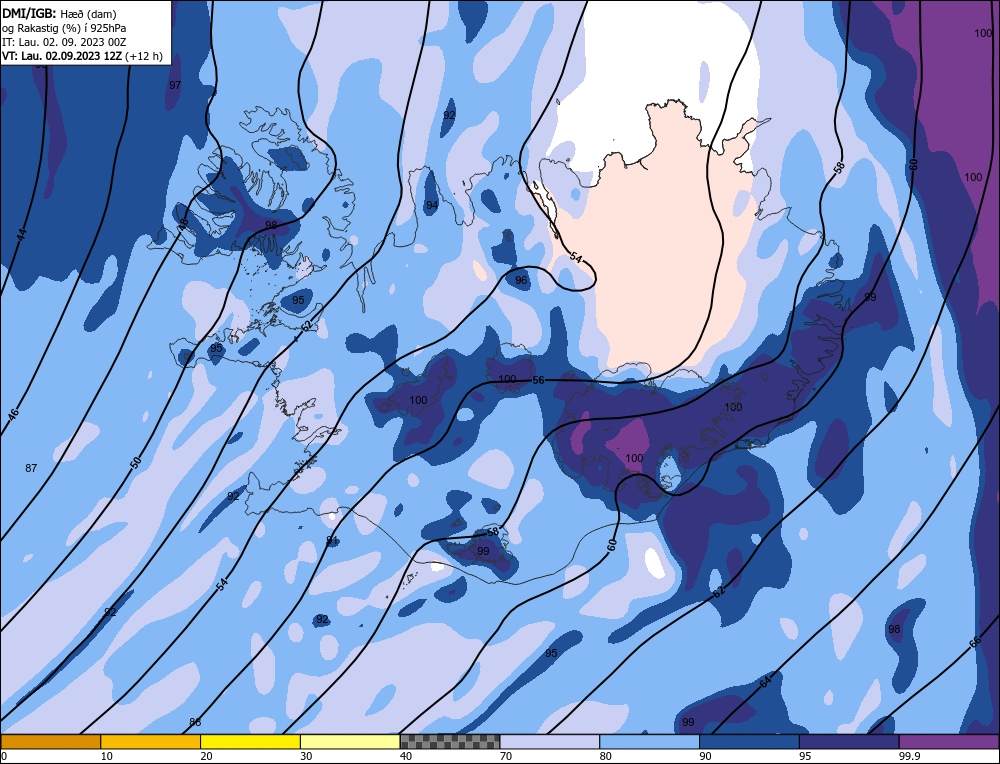Viewport: 1000px width, 764px height.
Task: Click the checkered gray 40–70 legend swatch
Action: pyautogui.click(x=450, y=741)
